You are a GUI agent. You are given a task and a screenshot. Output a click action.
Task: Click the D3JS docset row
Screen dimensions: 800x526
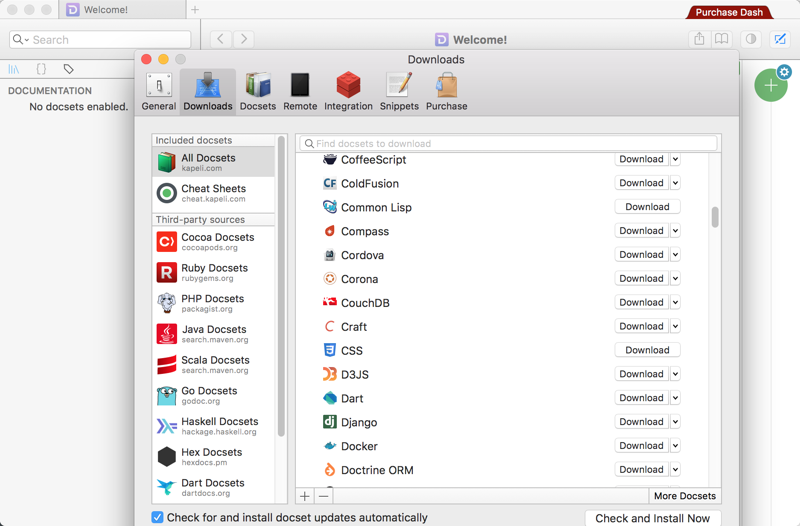point(503,374)
